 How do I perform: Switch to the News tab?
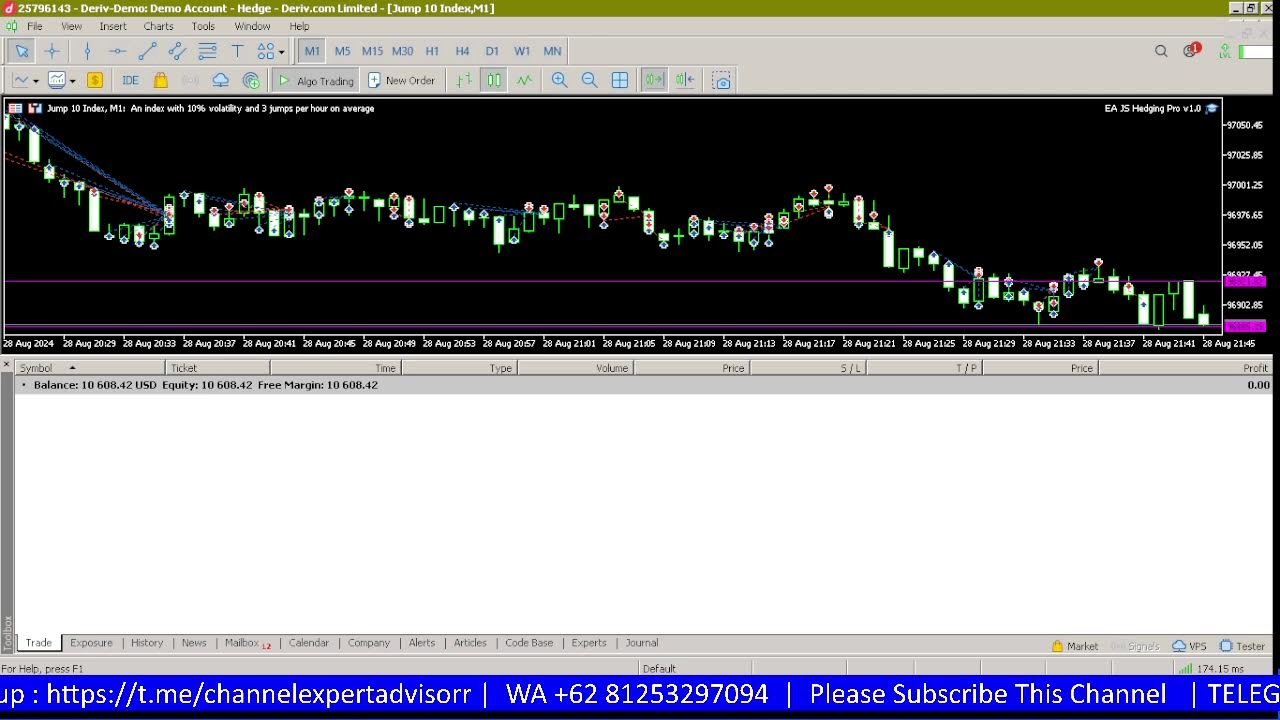click(194, 643)
